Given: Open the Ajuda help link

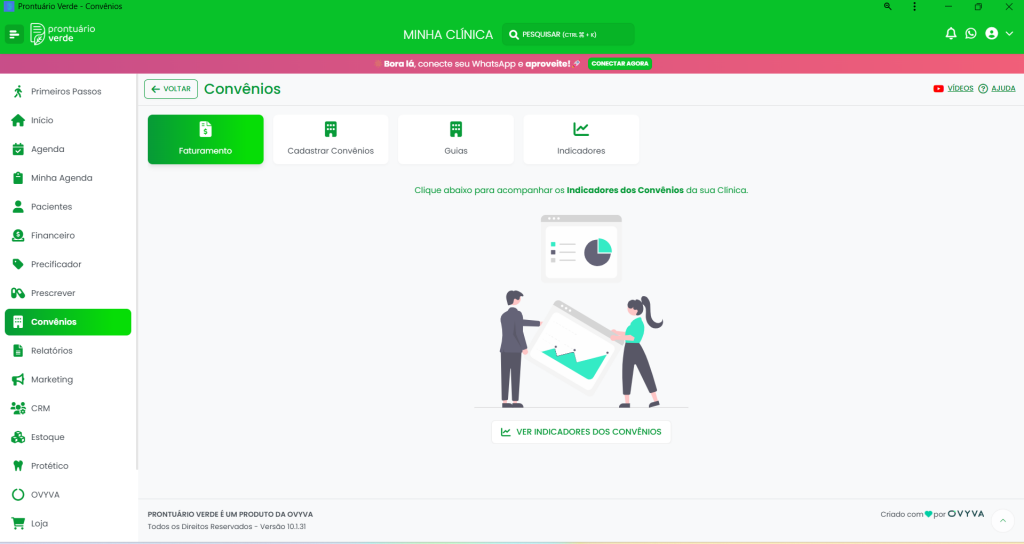Looking at the screenshot, I should pyautogui.click(x=996, y=88).
